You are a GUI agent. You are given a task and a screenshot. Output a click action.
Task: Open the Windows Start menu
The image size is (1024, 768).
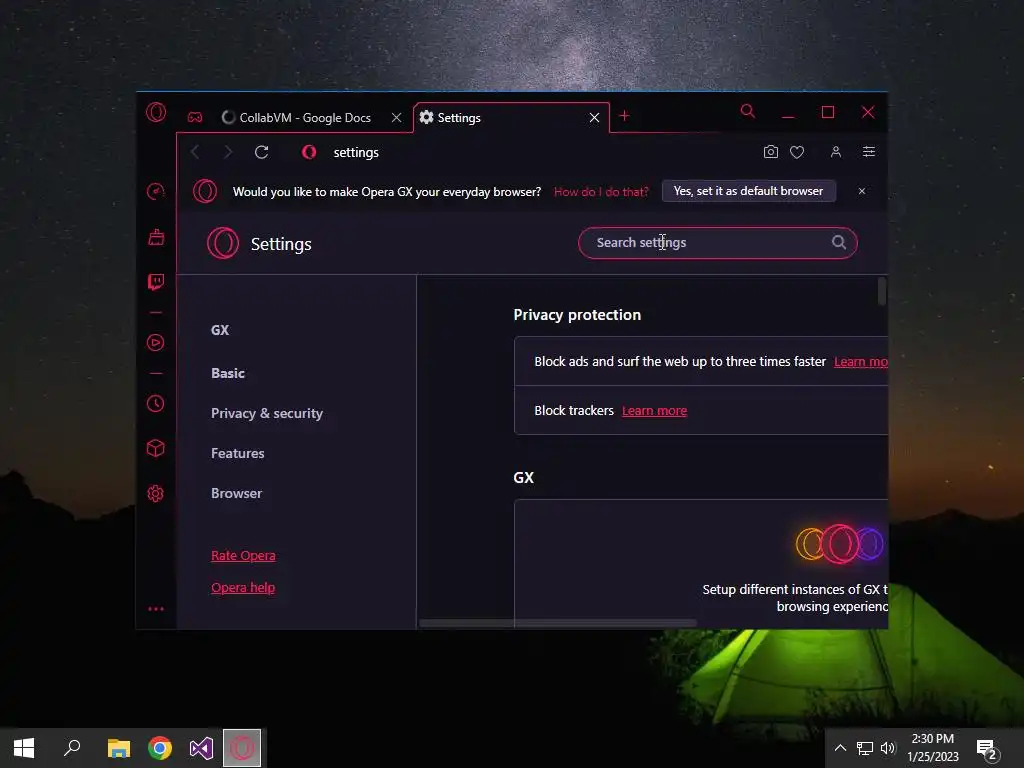point(24,748)
